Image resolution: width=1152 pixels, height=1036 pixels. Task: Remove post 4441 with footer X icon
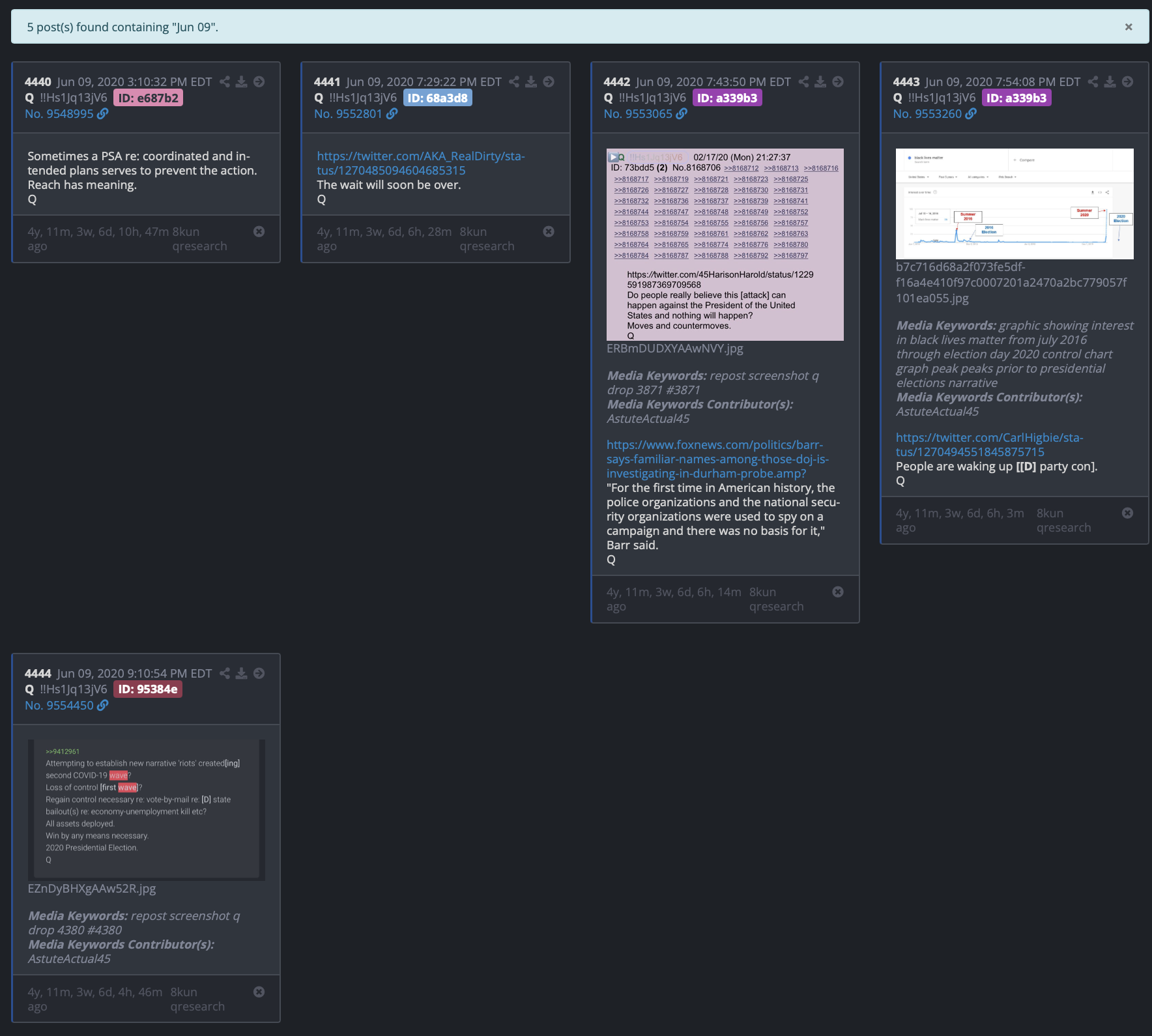pos(549,231)
